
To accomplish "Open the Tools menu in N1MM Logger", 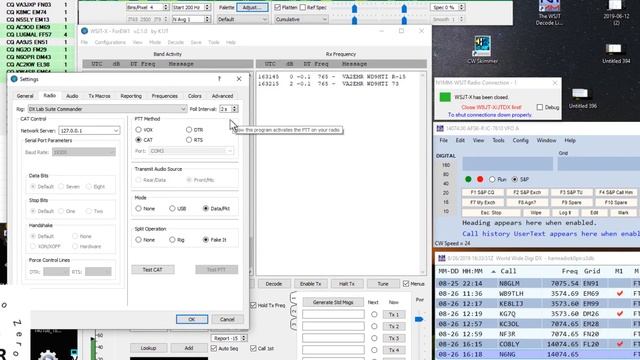I will click(x=498, y=140).
